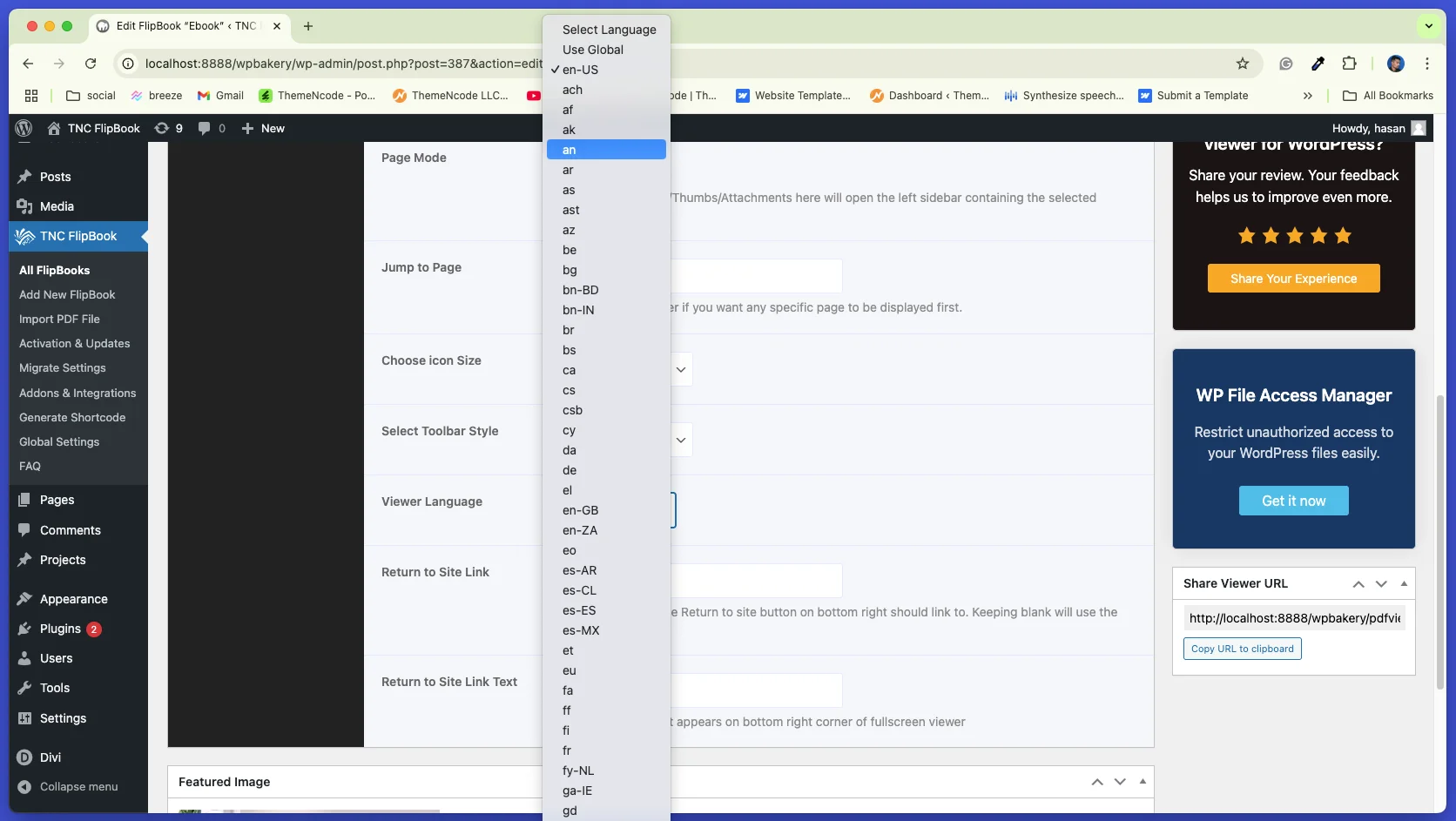Toggle the bookmark star in the address bar
1456x821 pixels.
click(x=1243, y=64)
